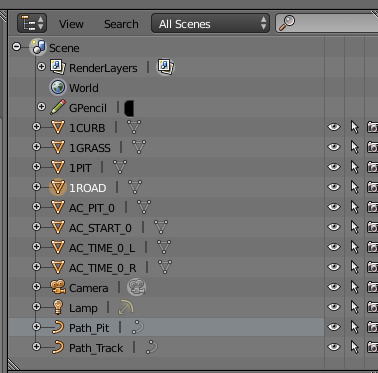This screenshot has width=378, height=373.
Task: Click the Path_Track curve data icon
Action: pyautogui.click(x=152, y=347)
